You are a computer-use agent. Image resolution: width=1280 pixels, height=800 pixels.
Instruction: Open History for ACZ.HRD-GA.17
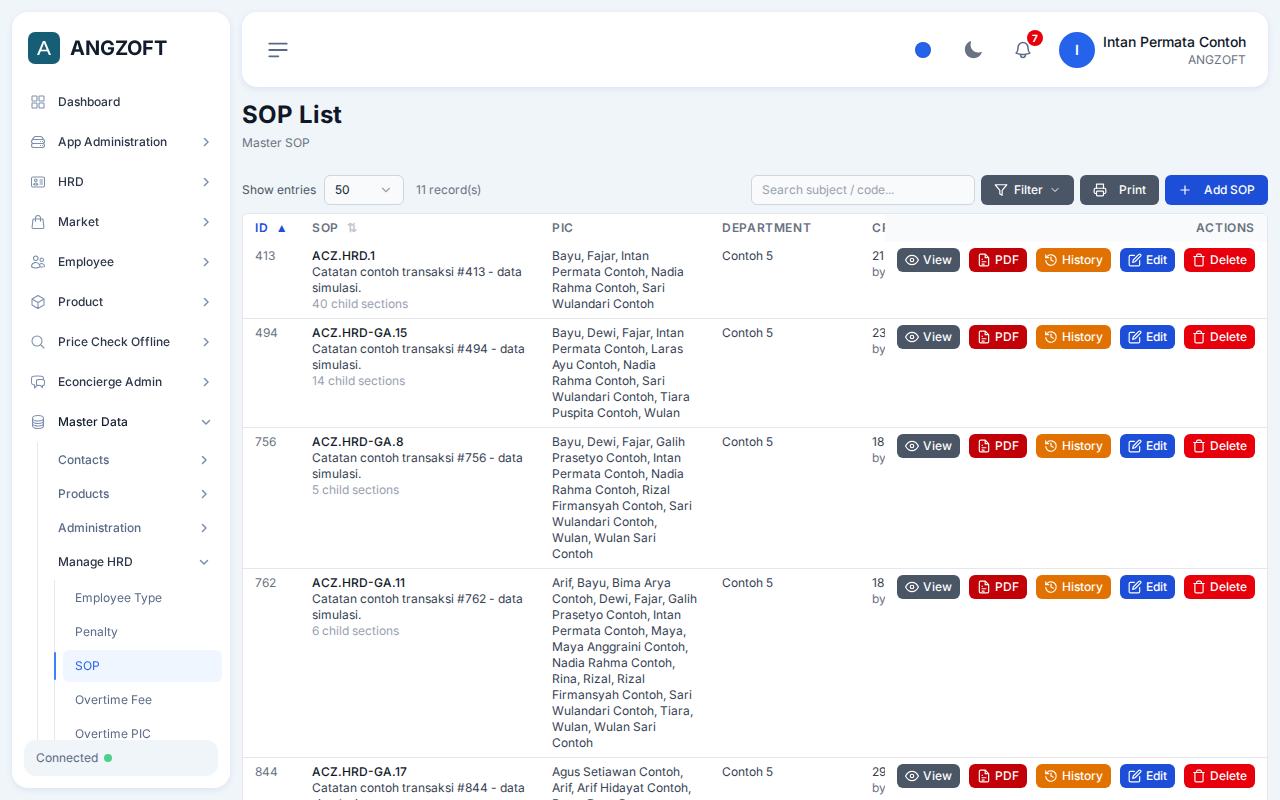(1073, 776)
